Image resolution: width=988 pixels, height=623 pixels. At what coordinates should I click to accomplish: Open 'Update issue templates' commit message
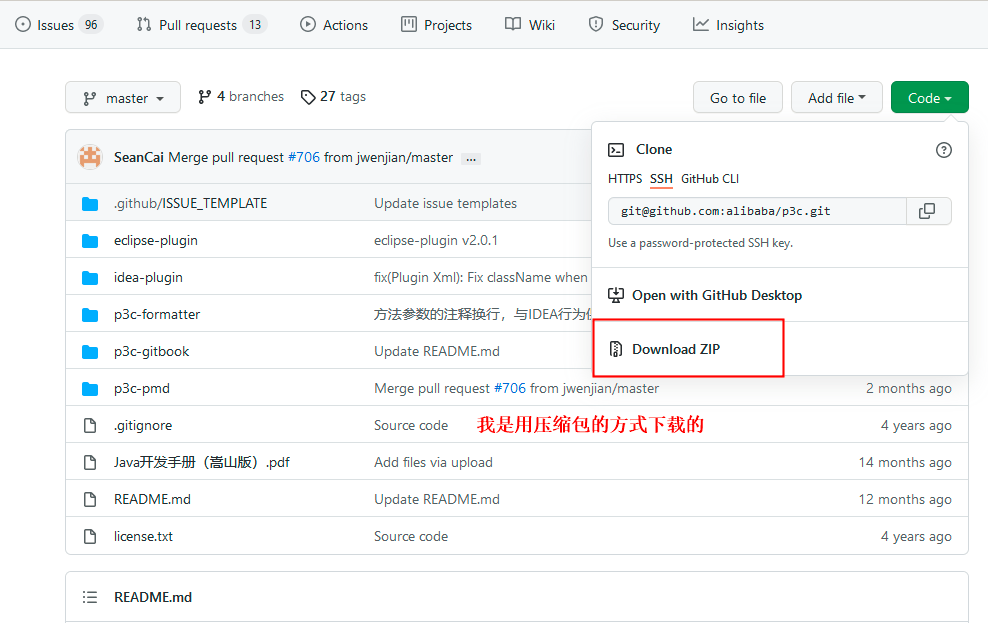(x=445, y=203)
